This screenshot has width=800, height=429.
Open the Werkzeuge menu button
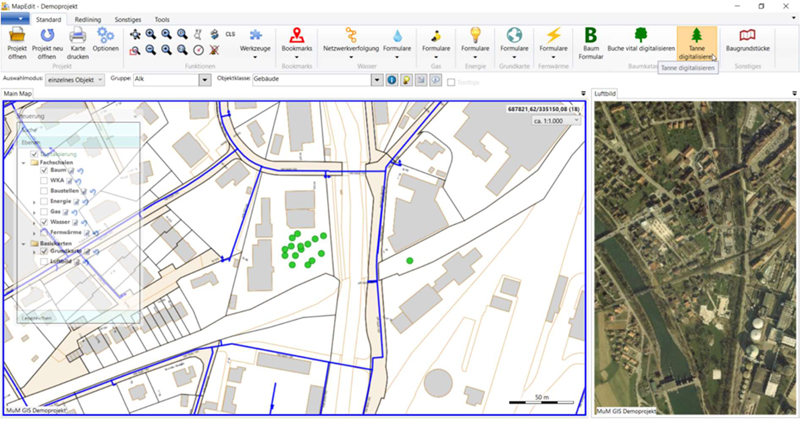256,41
